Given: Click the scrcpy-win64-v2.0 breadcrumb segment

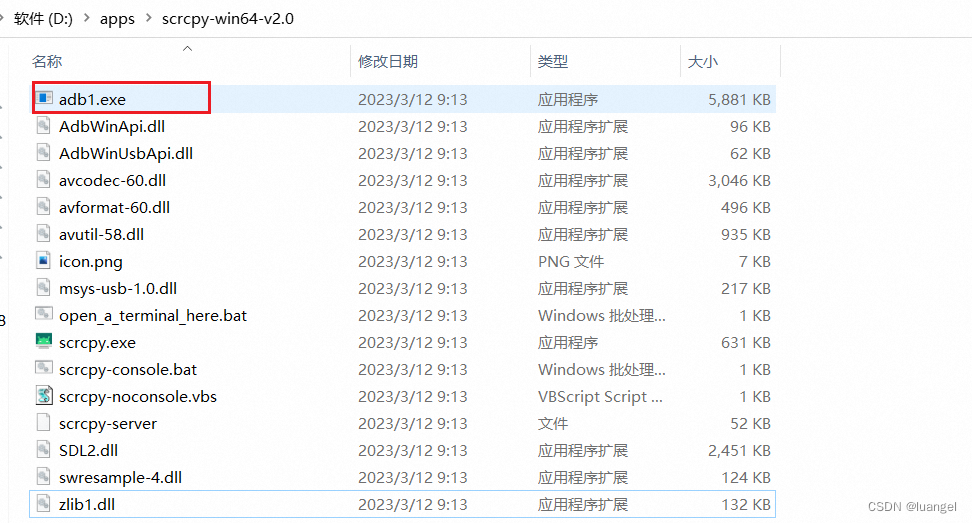Looking at the screenshot, I should pyautogui.click(x=228, y=19).
